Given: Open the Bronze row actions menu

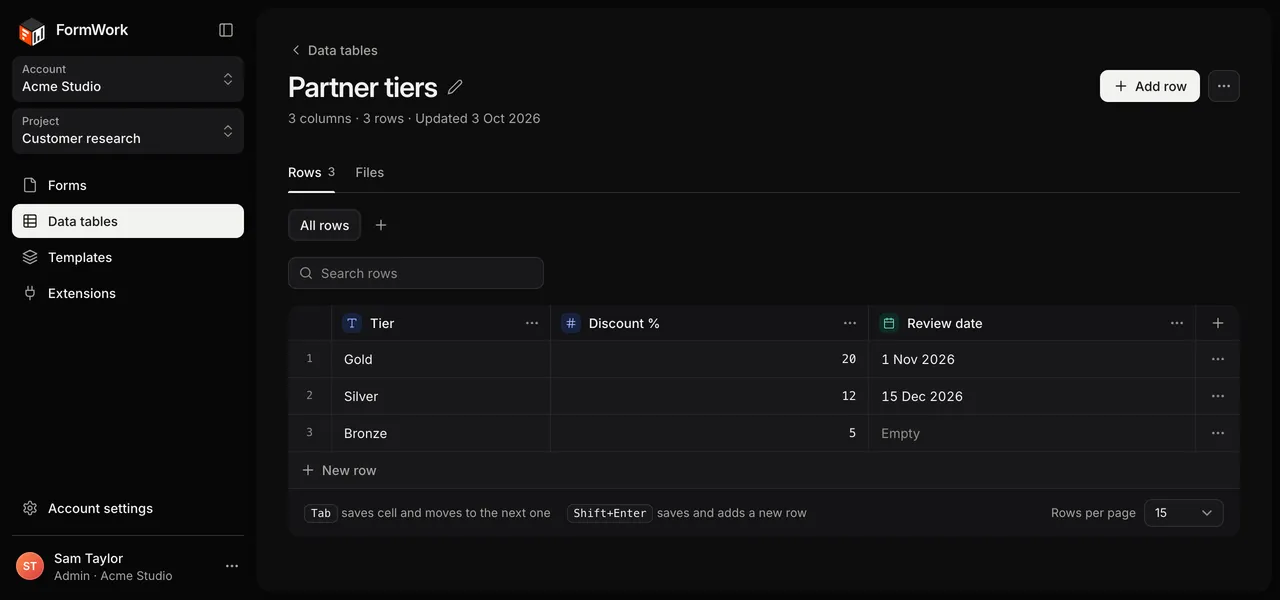Looking at the screenshot, I should click(1218, 433).
